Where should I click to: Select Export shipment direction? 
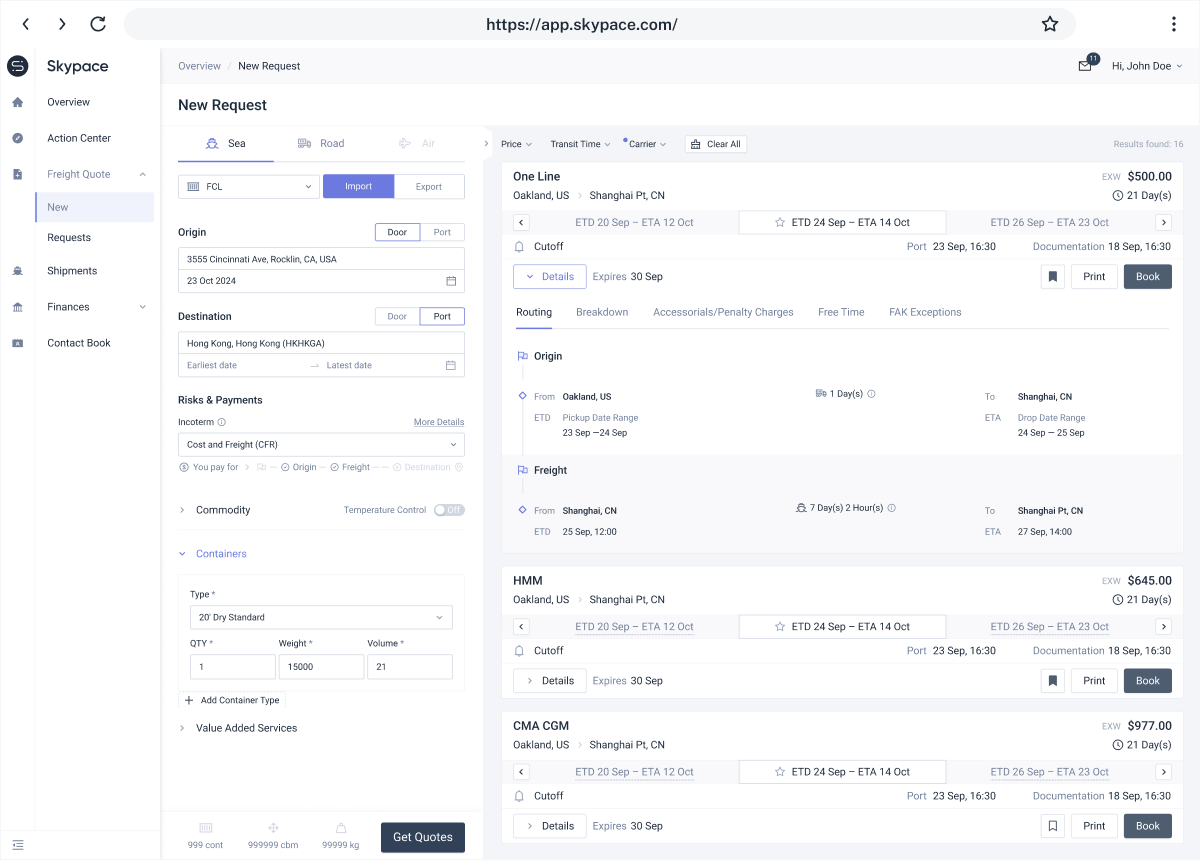(x=429, y=187)
